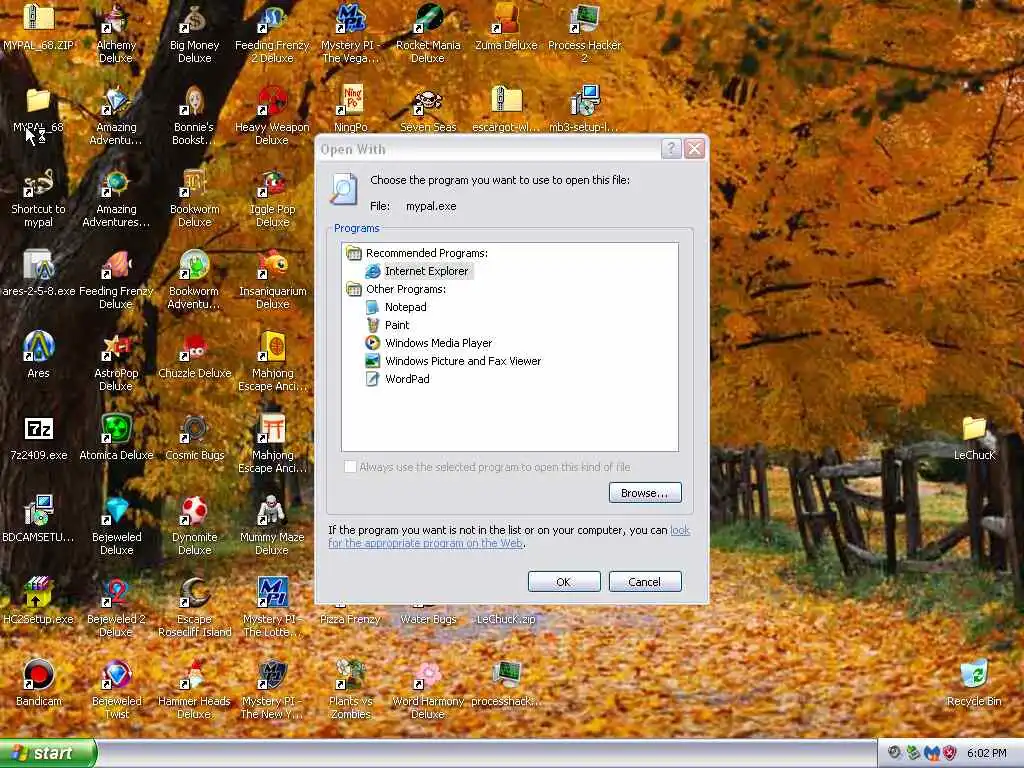Click the Open With help question-mark button

pyautogui.click(x=671, y=149)
